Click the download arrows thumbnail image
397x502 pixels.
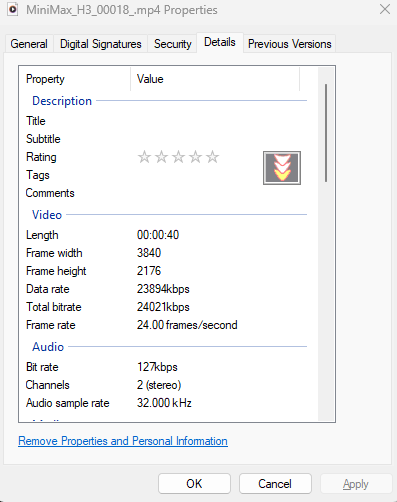pyautogui.click(x=282, y=168)
